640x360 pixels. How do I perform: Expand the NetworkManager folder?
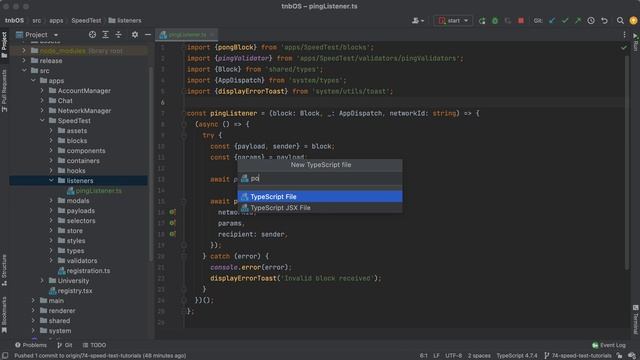pyautogui.click(x=42, y=111)
